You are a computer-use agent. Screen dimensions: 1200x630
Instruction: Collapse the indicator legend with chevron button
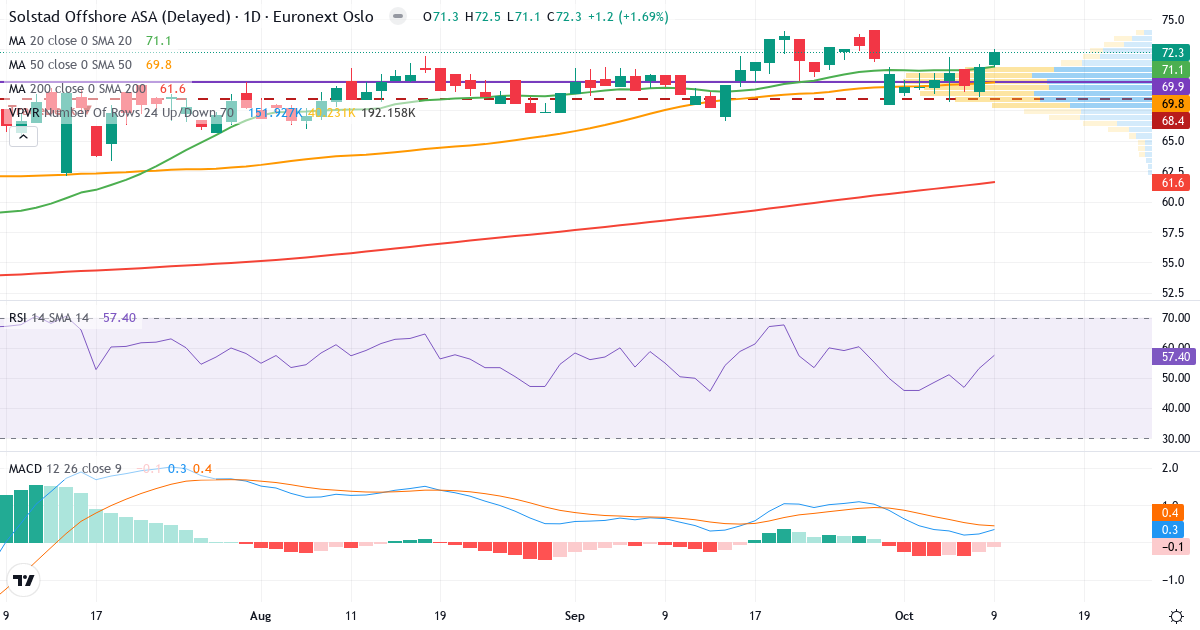22,137
